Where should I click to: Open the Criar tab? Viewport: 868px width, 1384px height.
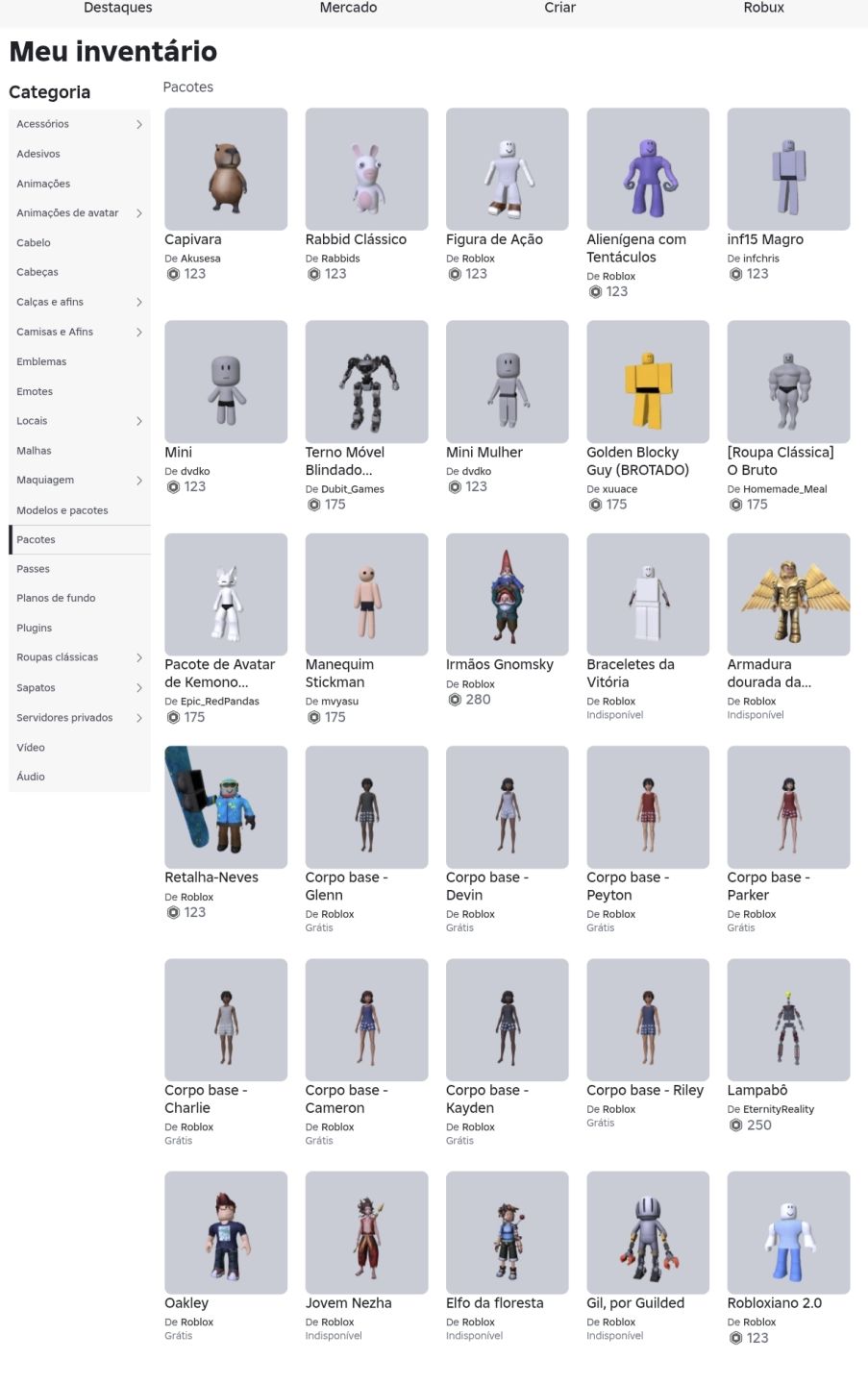(x=560, y=8)
